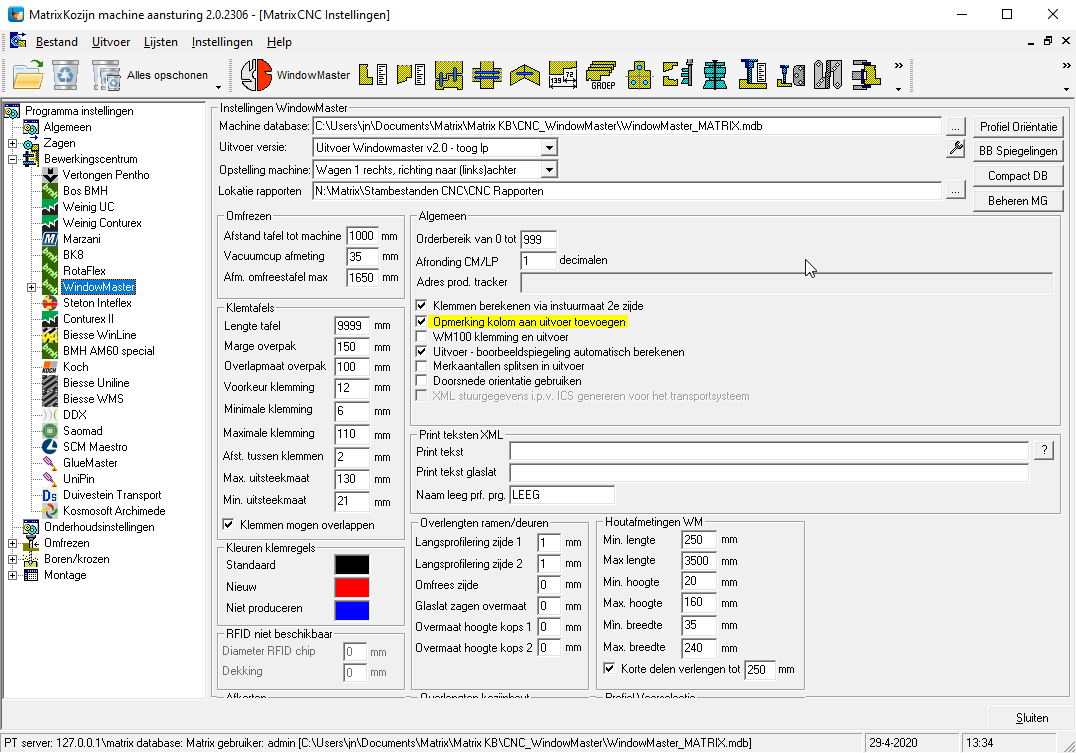The height and width of the screenshot is (753, 1076).
Task: Click the 139x72 dimension profile toolbar icon
Action: [x=562, y=74]
